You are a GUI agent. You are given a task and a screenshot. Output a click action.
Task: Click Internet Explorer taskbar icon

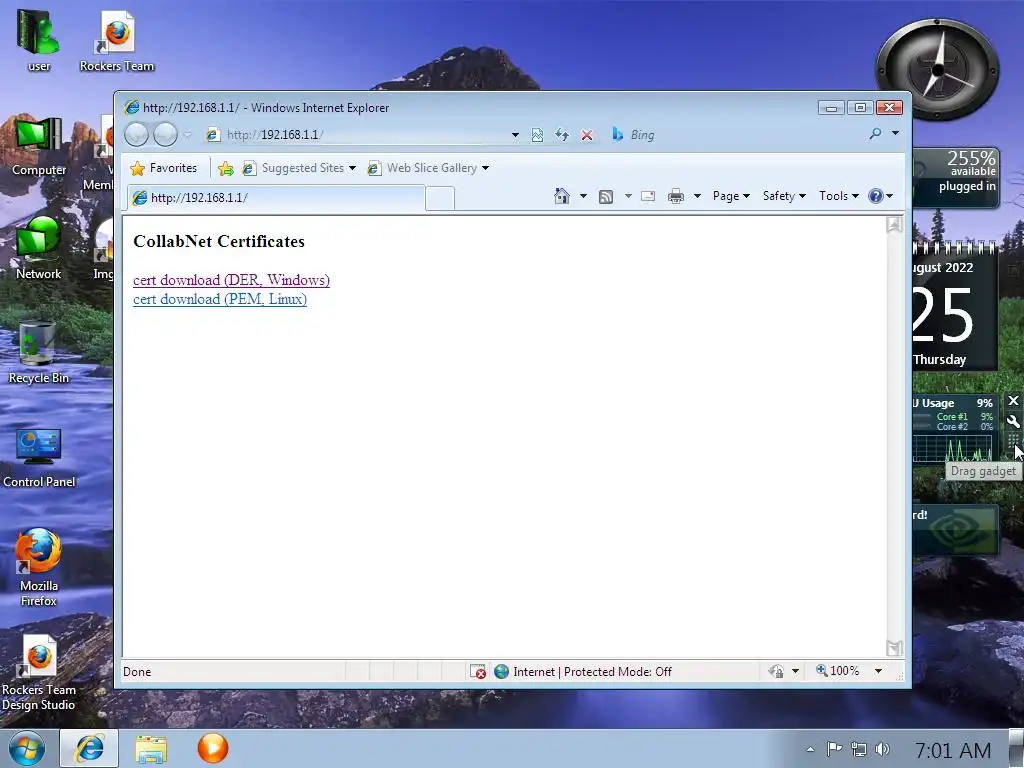pos(89,748)
